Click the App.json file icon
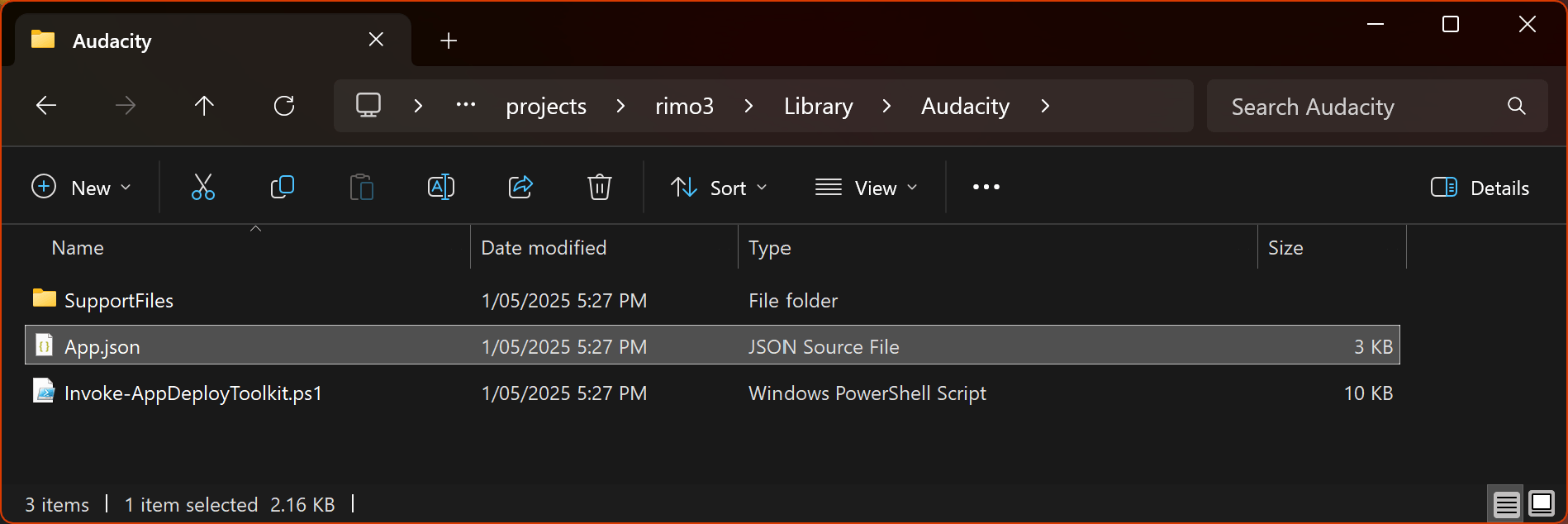 45,345
